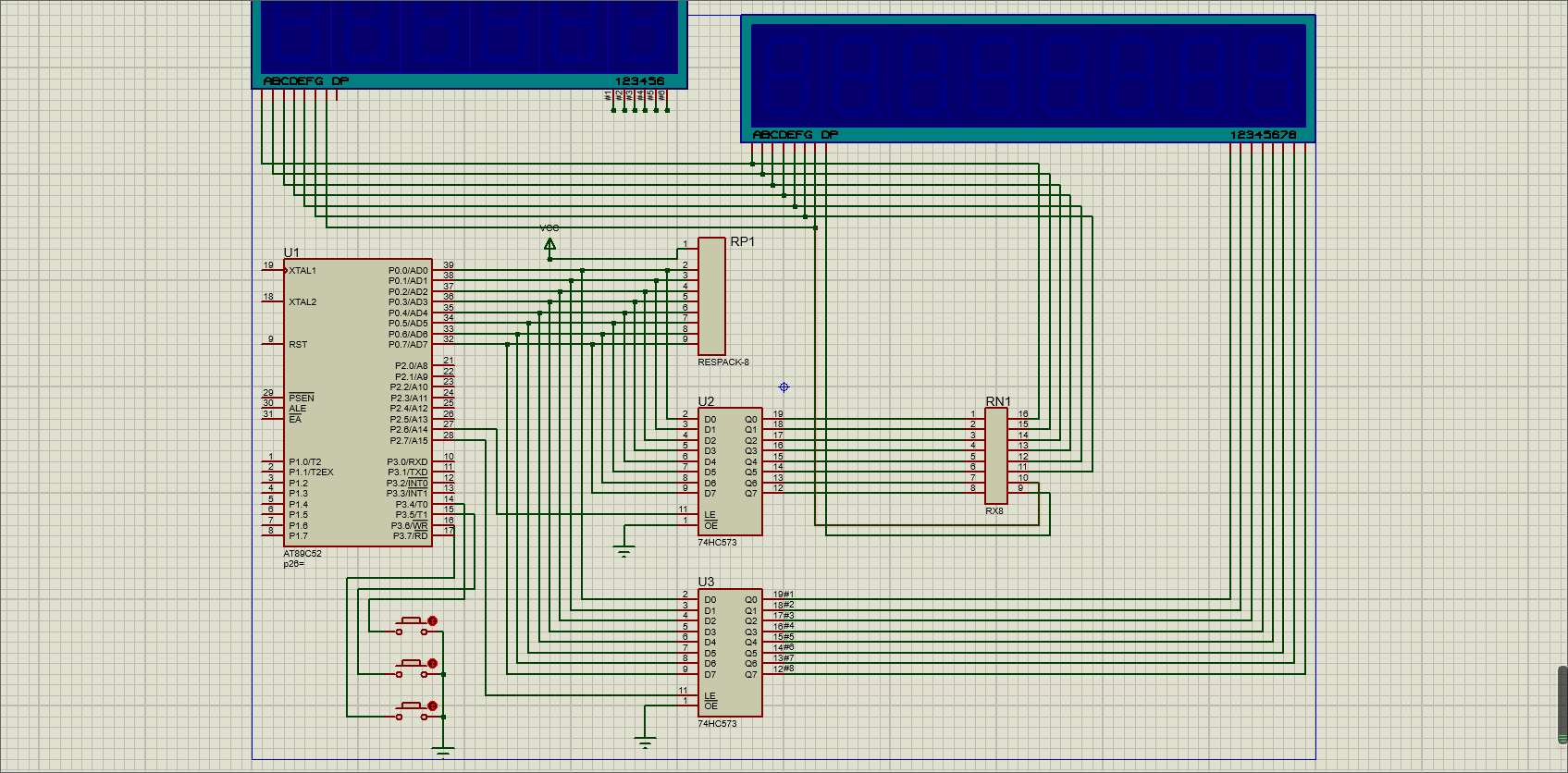1568x773 pixels.
Task: Click the 'U1' reference label
Action: click(x=291, y=252)
